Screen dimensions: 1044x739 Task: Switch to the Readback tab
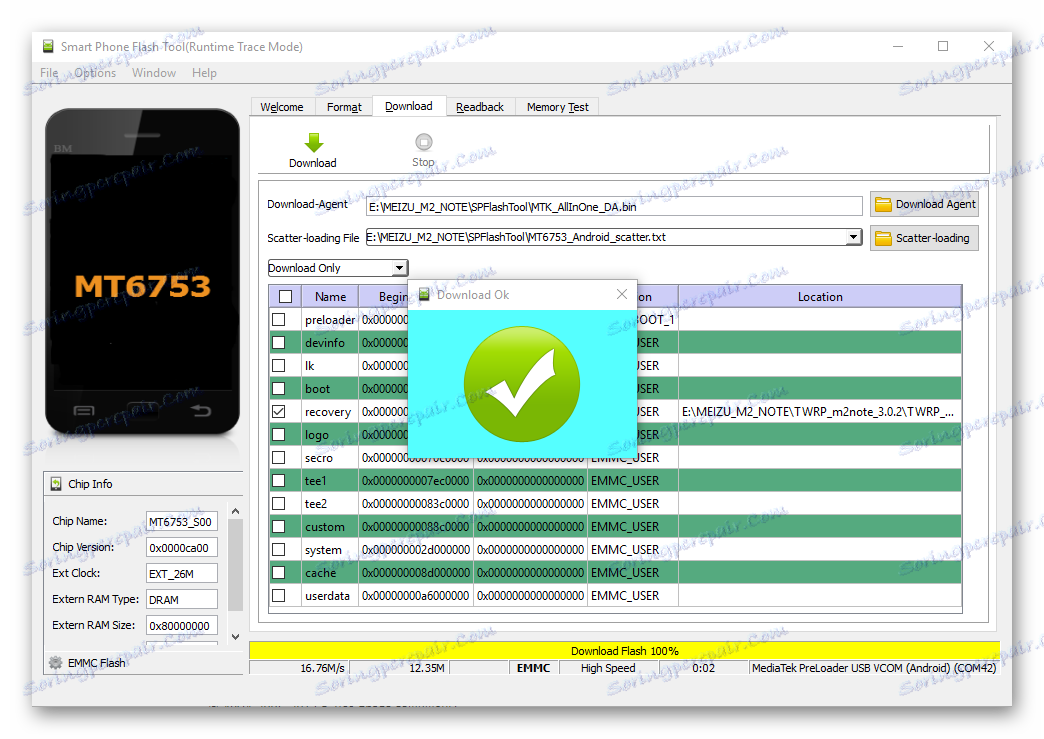pyautogui.click(x=480, y=107)
